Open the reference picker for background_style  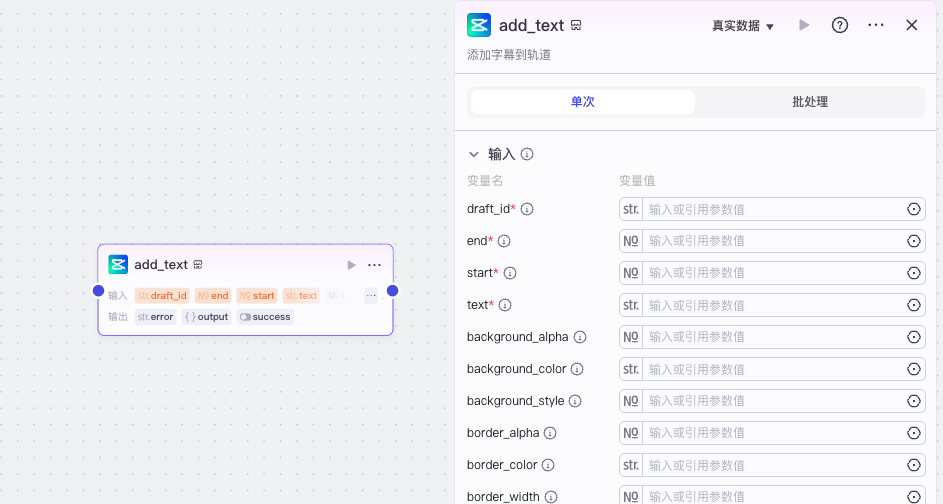coord(914,401)
